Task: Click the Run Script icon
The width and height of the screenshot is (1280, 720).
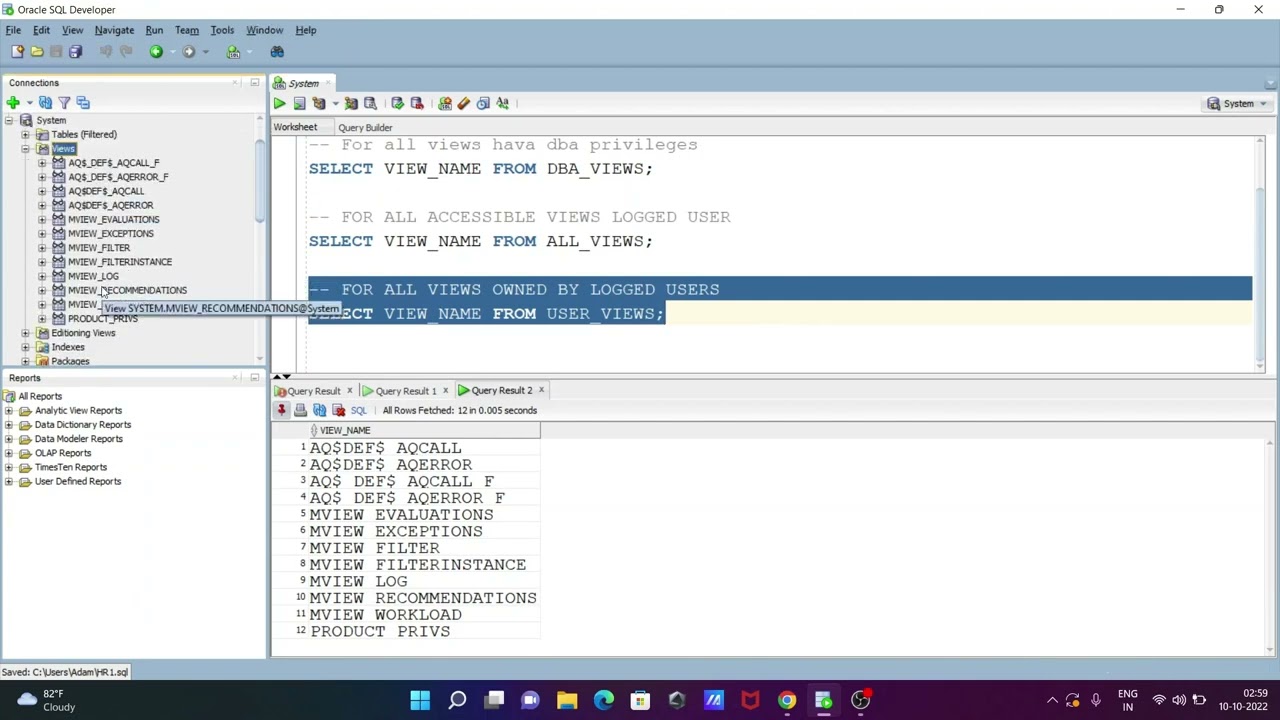Action: point(299,103)
